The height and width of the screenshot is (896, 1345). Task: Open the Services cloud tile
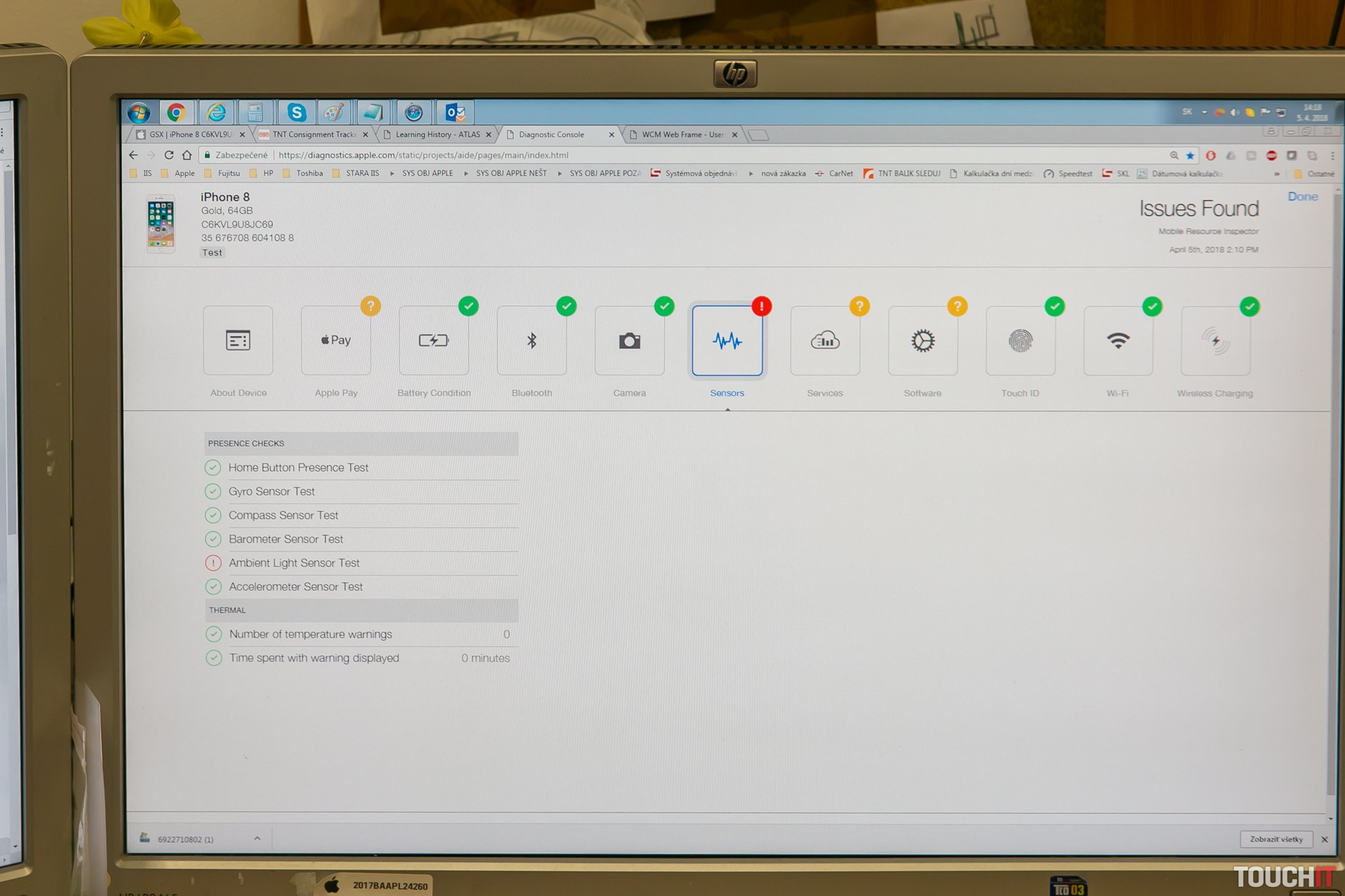825,341
